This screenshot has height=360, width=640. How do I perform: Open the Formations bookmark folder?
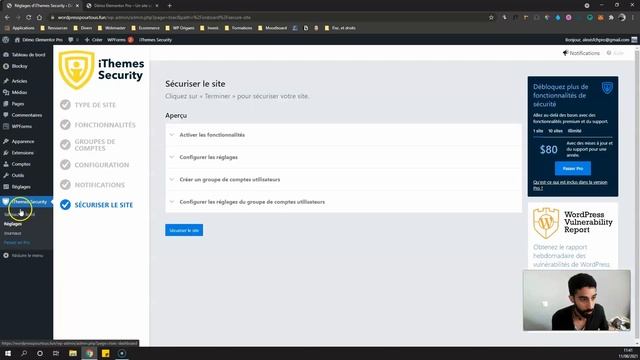coord(239,28)
